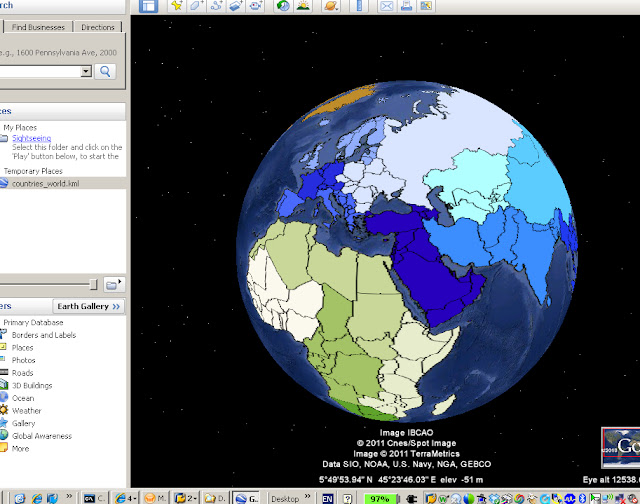Select the My Places folder

20,127
